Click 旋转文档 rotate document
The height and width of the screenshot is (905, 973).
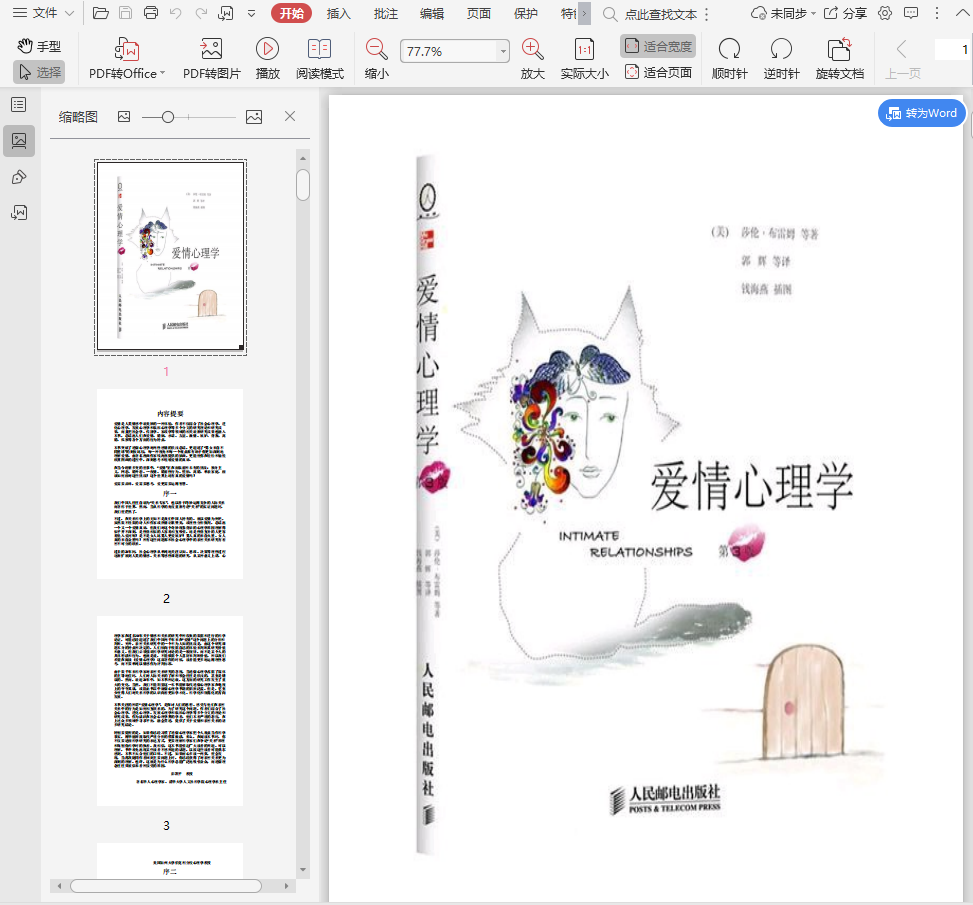tap(840, 58)
